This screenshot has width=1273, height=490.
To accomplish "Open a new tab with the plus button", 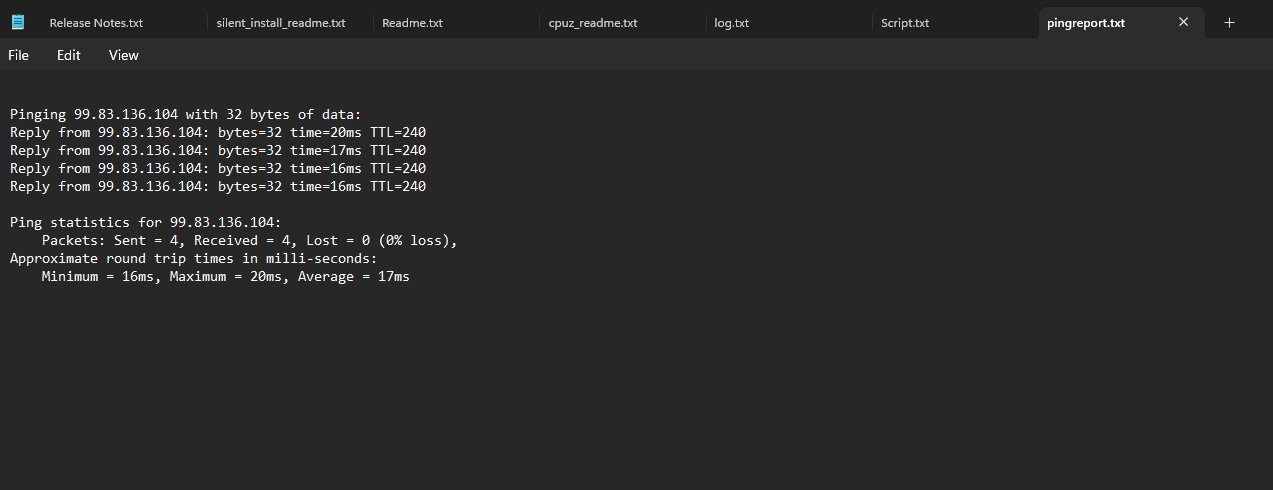I will (1229, 22).
